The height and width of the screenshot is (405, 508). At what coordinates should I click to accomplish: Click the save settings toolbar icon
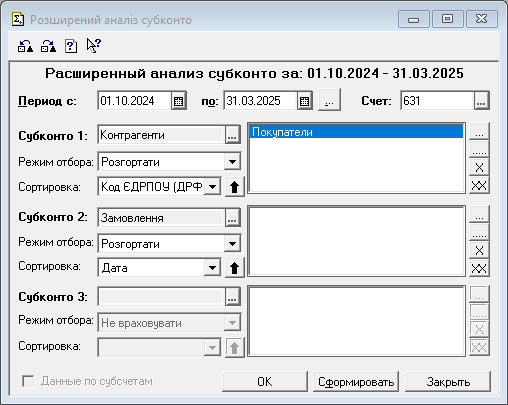tap(48, 46)
